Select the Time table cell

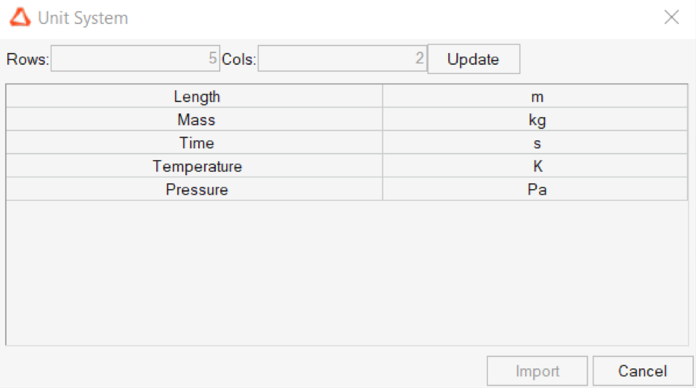tap(194, 143)
